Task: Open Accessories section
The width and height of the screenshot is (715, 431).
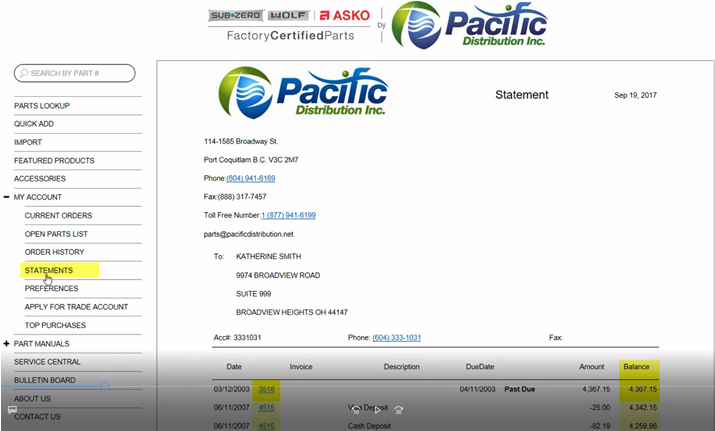Action: pyautogui.click(x=40, y=179)
